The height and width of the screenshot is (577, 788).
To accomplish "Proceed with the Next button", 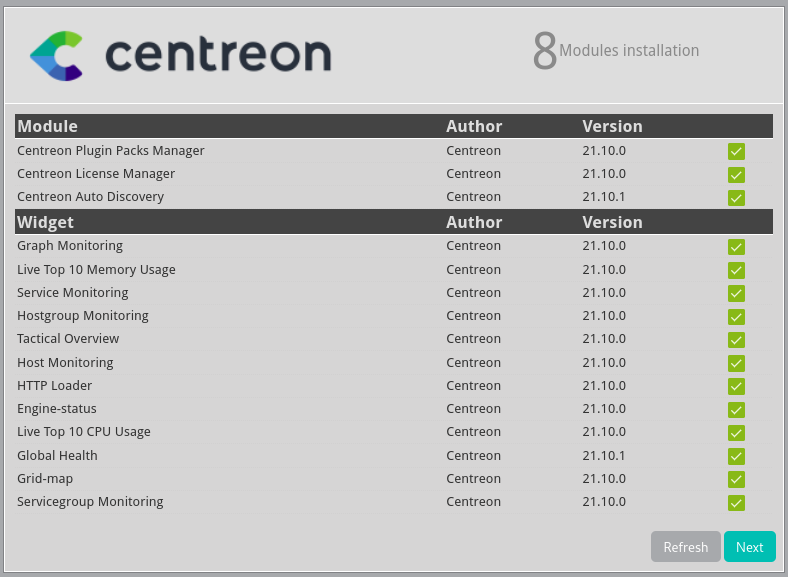I will (x=750, y=546).
